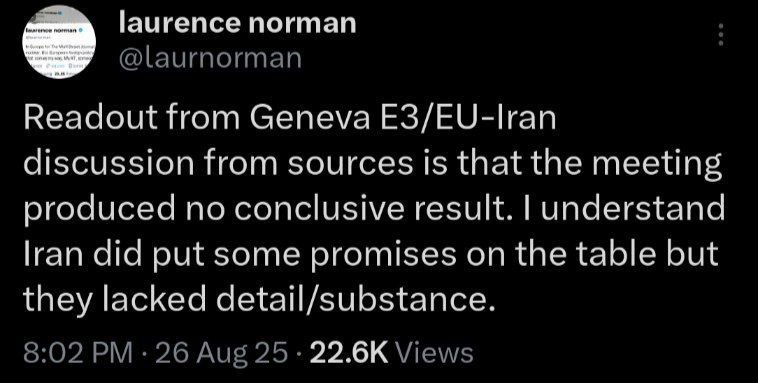Click the 26 Aug 25 date
Viewport: 758px width, 383px height.
[220, 353]
